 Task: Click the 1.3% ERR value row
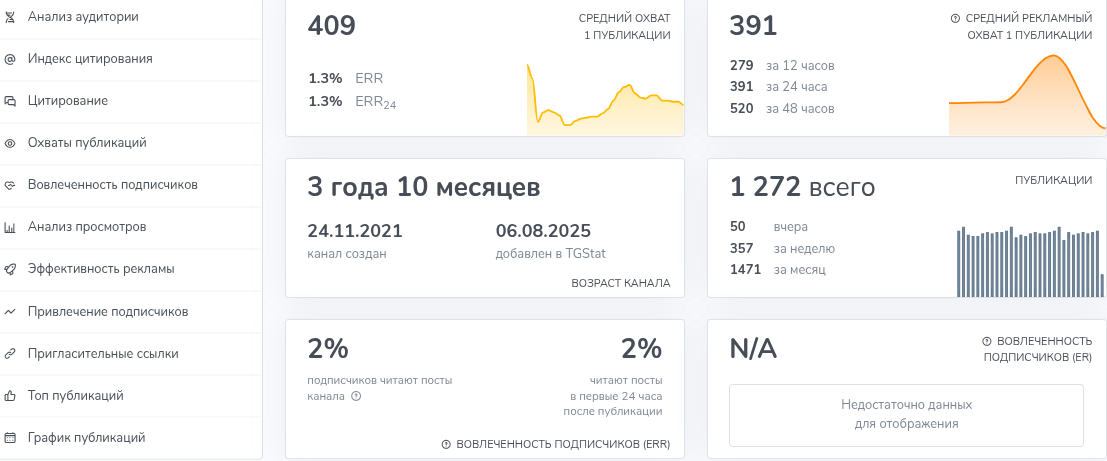[x=346, y=78]
